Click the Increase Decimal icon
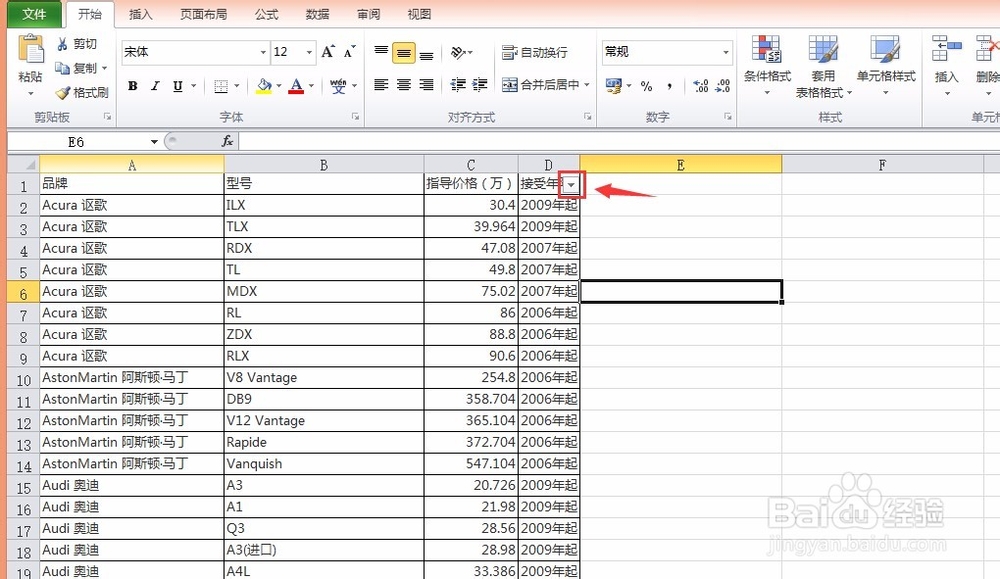This screenshot has width=1000, height=579. (x=703, y=87)
